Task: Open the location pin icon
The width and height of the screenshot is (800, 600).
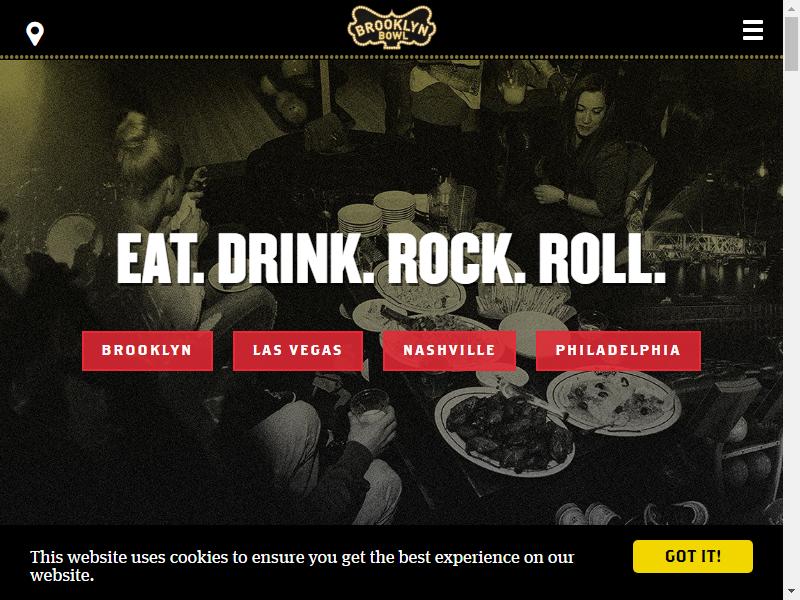Action: 35,34
